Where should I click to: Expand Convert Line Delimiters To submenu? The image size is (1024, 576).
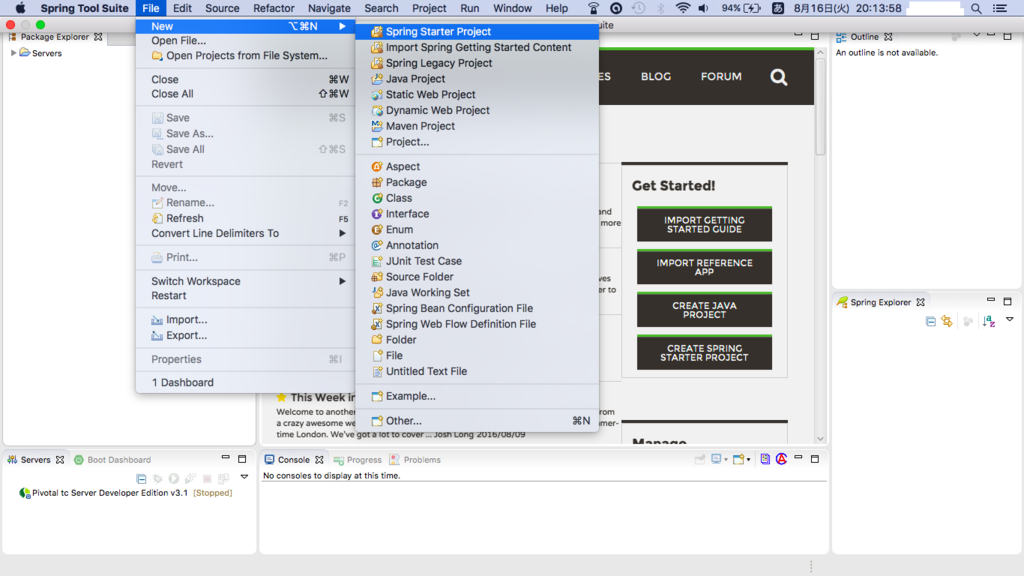click(342, 233)
